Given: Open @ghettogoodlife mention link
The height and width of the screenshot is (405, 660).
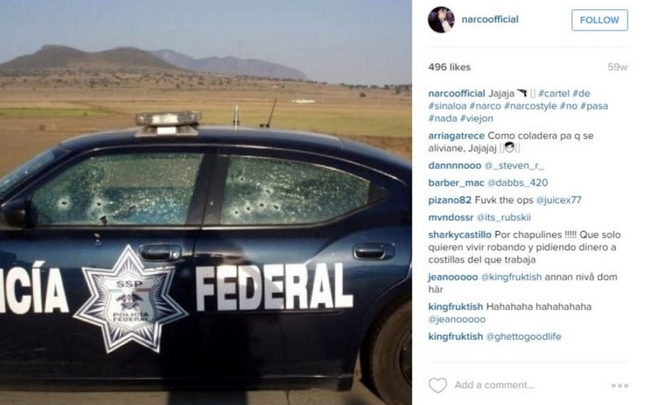Looking at the screenshot, I should point(524,336).
